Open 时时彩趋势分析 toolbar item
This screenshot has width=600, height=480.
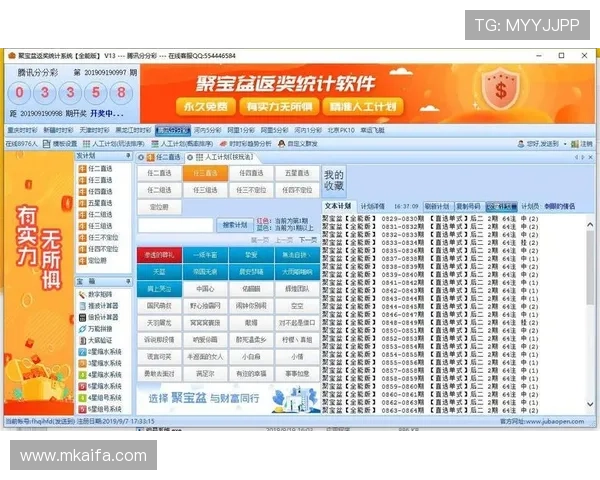[x=246, y=144]
